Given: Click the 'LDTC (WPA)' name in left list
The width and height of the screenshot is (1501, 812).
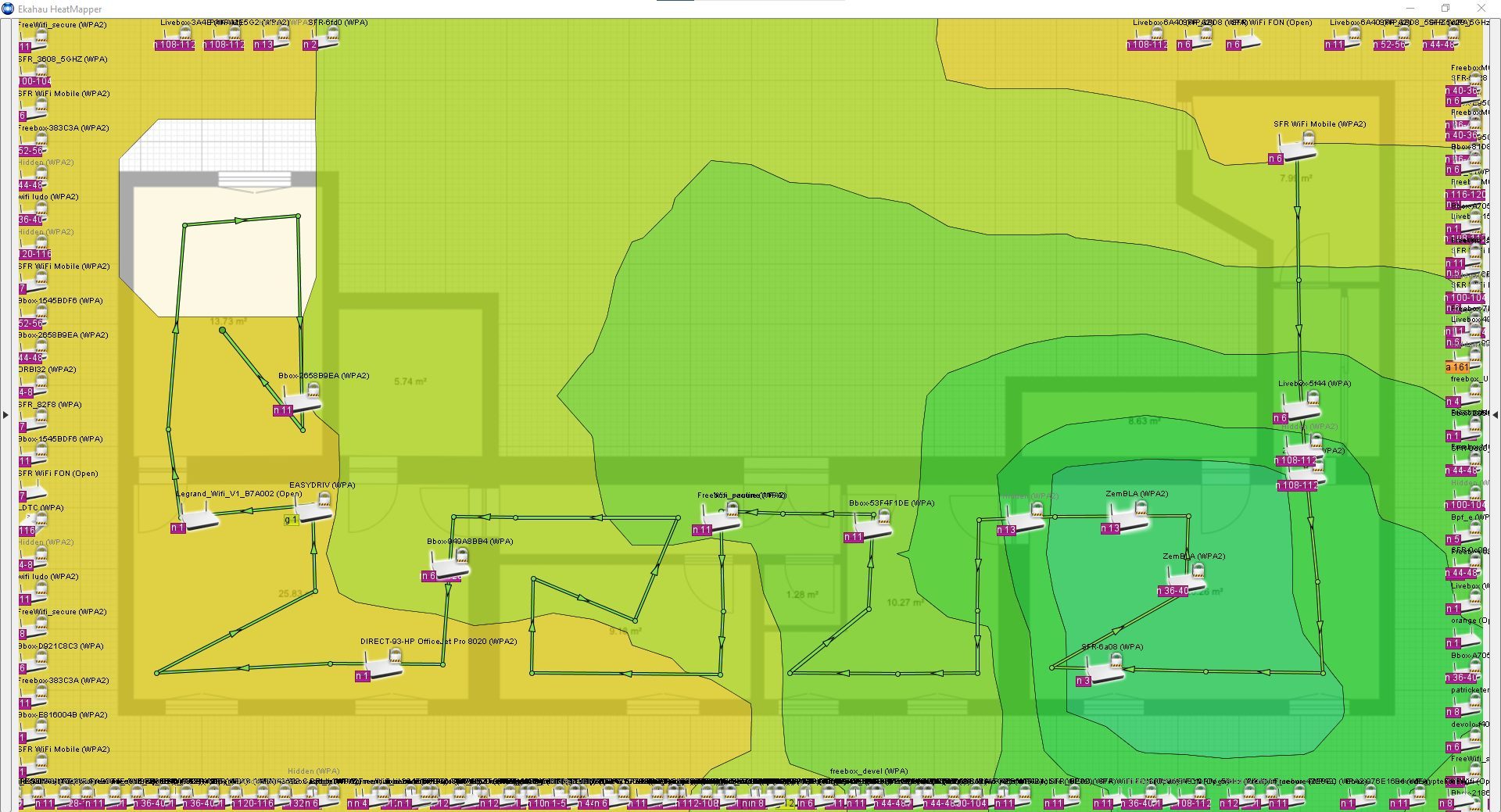Looking at the screenshot, I should [x=41, y=507].
